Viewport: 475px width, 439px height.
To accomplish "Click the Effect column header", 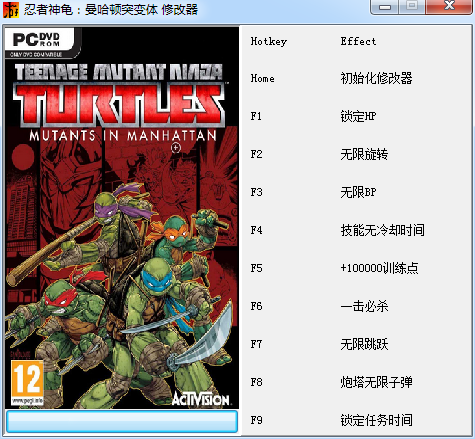I will 358,41.
